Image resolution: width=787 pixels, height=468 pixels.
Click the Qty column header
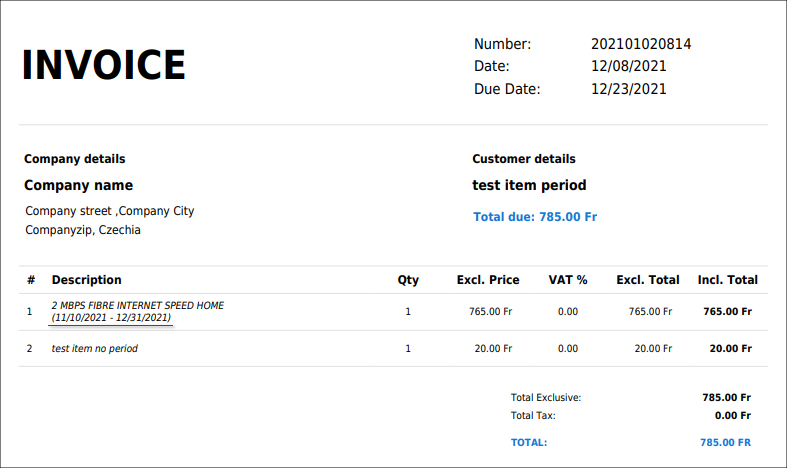[x=408, y=280]
